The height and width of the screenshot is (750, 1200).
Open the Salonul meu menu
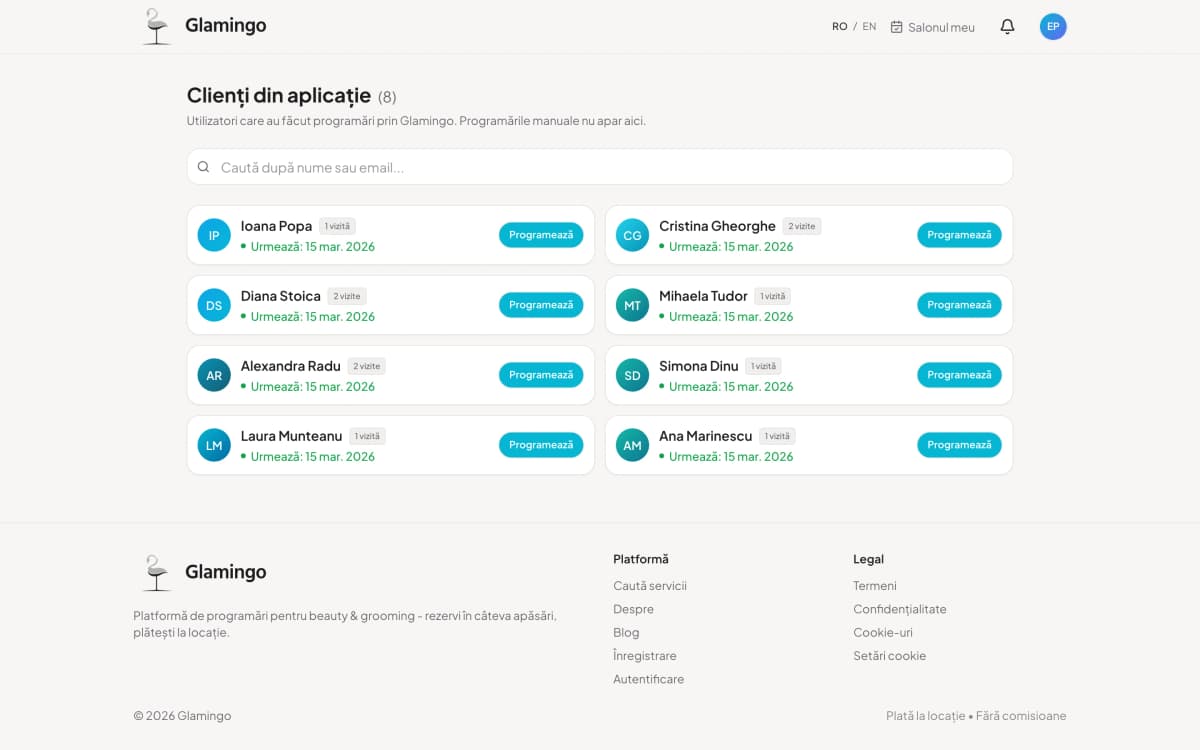point(932,27)
